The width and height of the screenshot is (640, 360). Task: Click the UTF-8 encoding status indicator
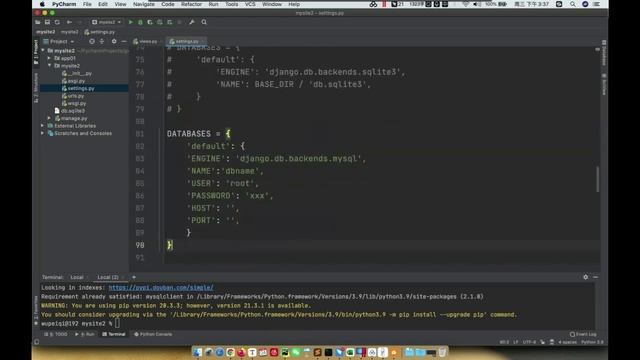click(529, 342)
